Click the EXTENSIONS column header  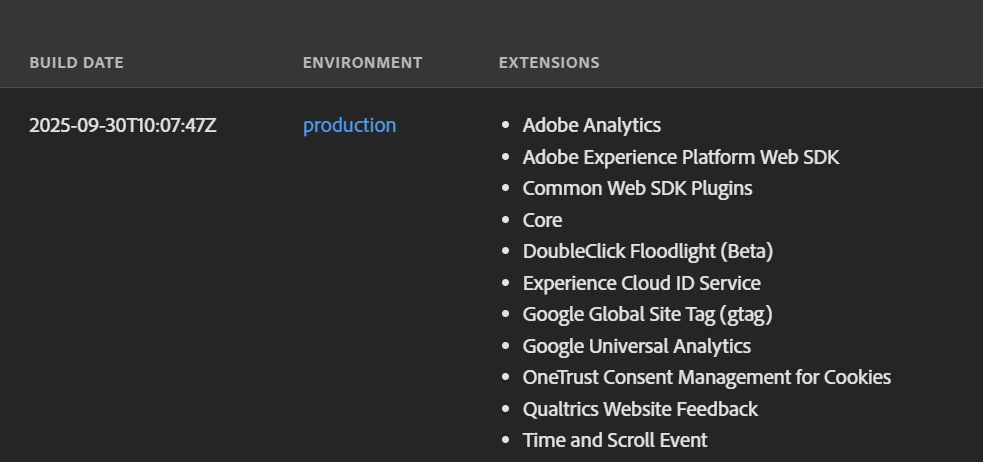549,63
